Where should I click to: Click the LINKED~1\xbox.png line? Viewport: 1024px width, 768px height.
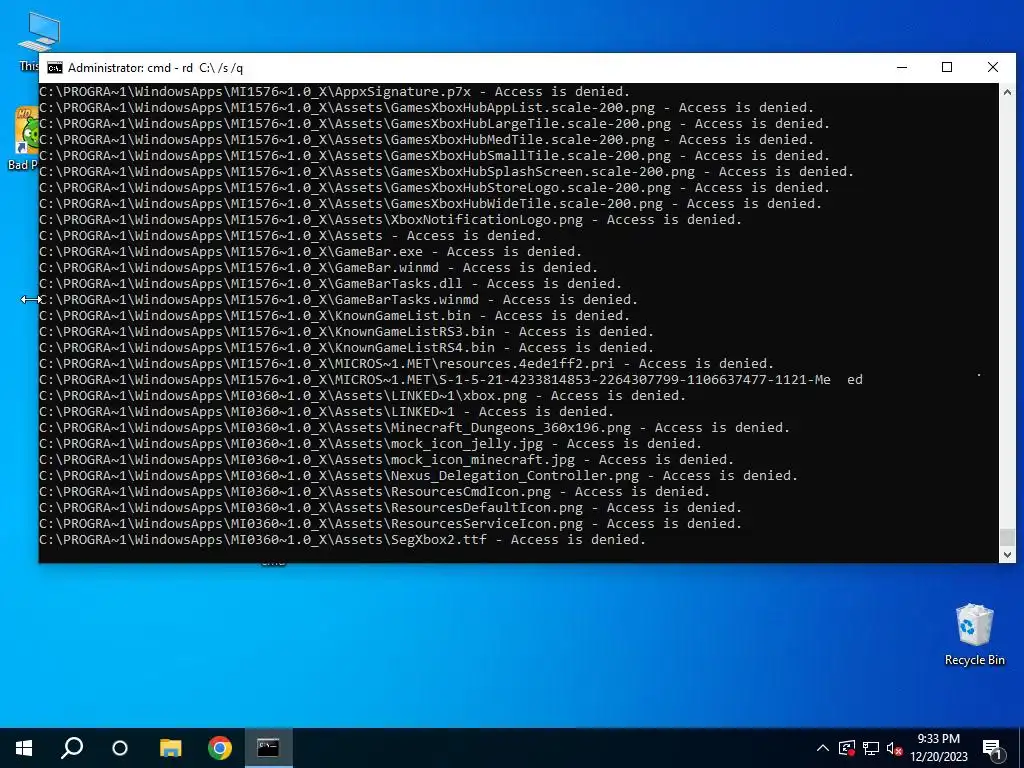point(362,396)
